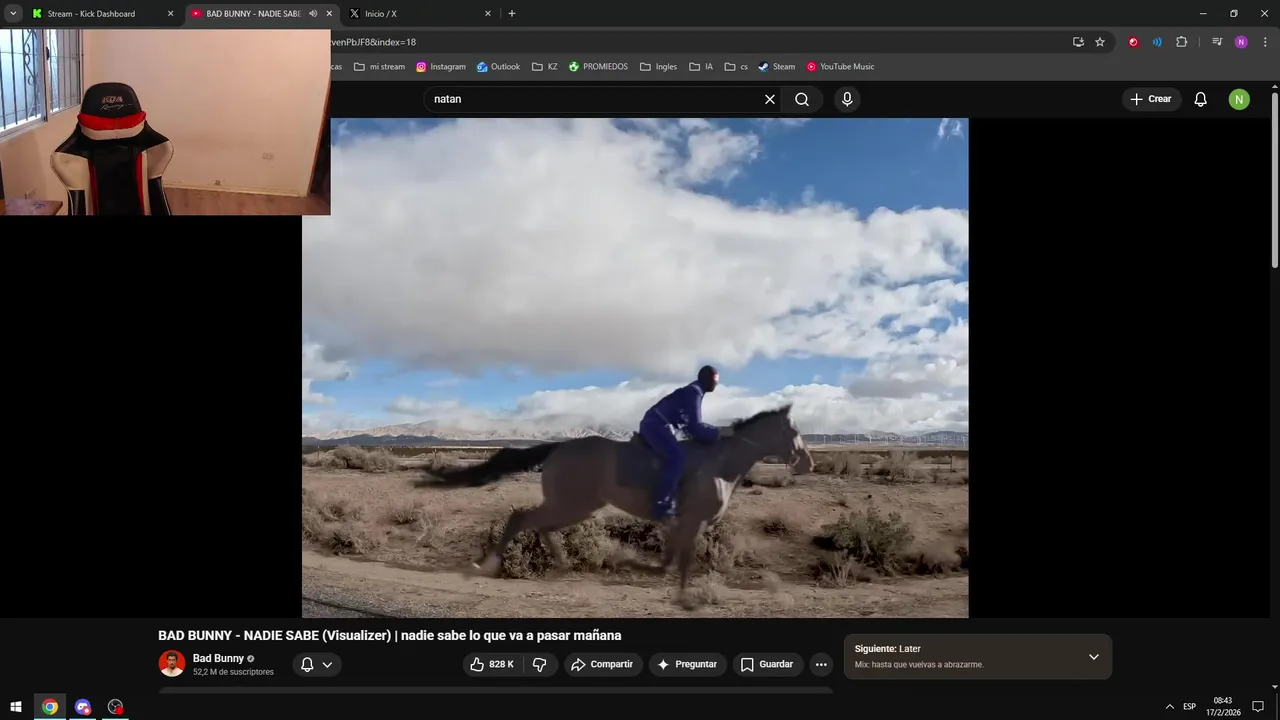Switch to the Stream - Kick Dashboard tab
The image size is (1280, 720).
point(92,14)
